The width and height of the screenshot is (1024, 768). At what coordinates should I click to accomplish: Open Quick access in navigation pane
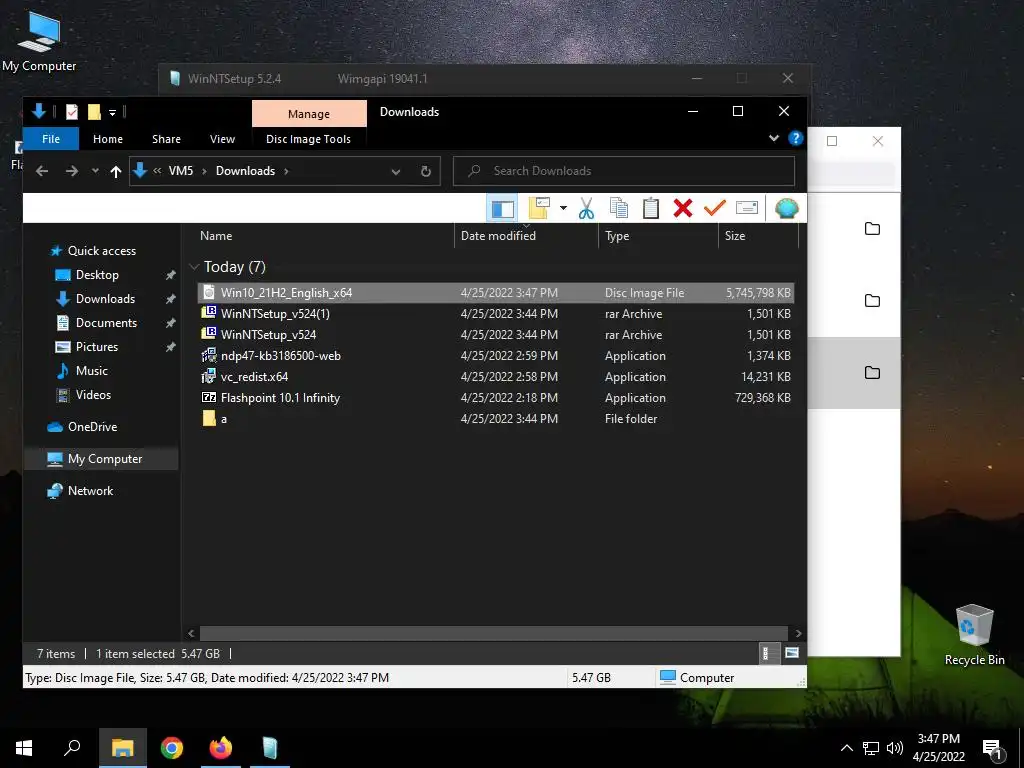pos(102,251)
